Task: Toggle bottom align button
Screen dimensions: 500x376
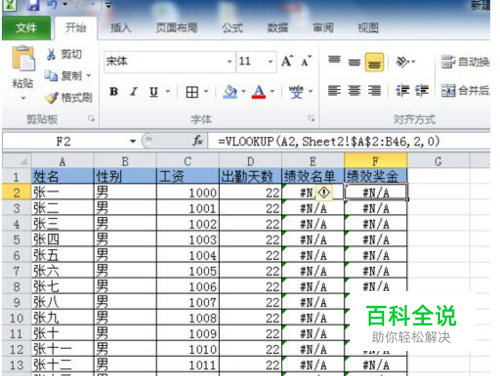Action: point(374,62)
